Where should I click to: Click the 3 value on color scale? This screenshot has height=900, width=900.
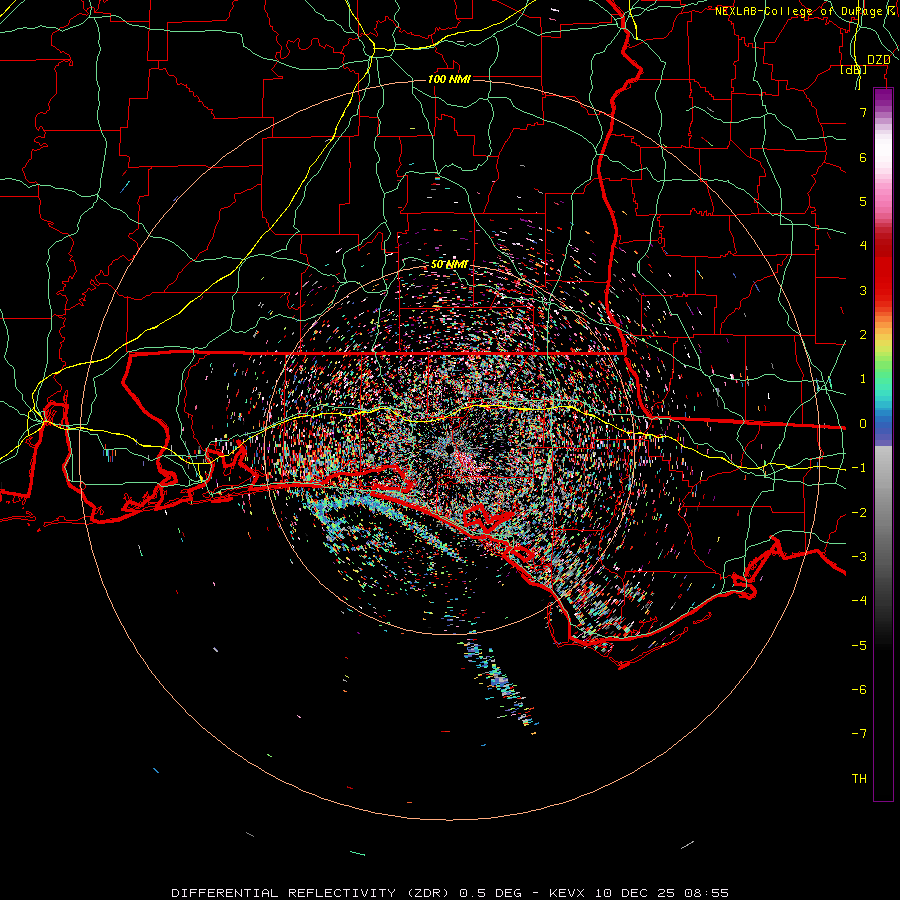pos(863,290)
